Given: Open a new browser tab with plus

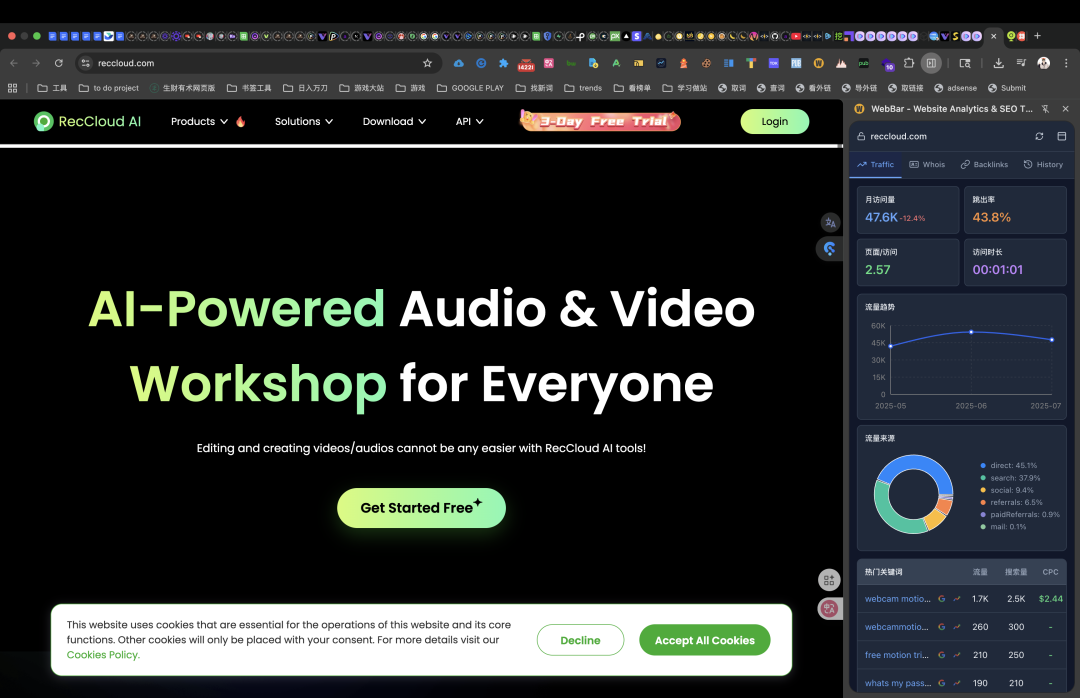Looking at the screenshot, I should (x=1037, y=36).
